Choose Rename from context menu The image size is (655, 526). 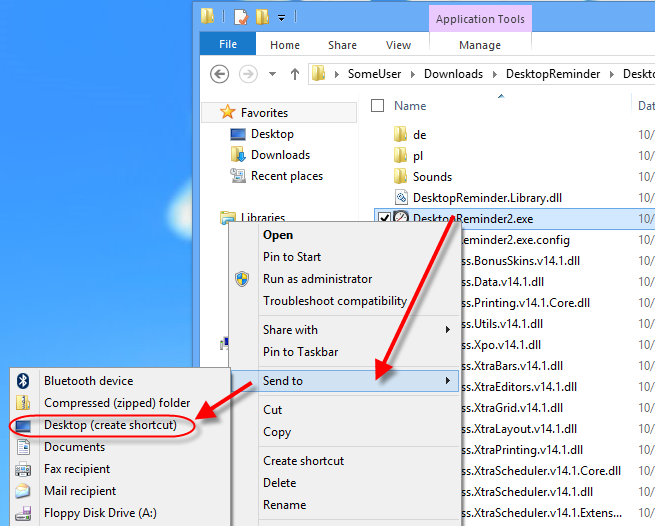click(284, 505)
